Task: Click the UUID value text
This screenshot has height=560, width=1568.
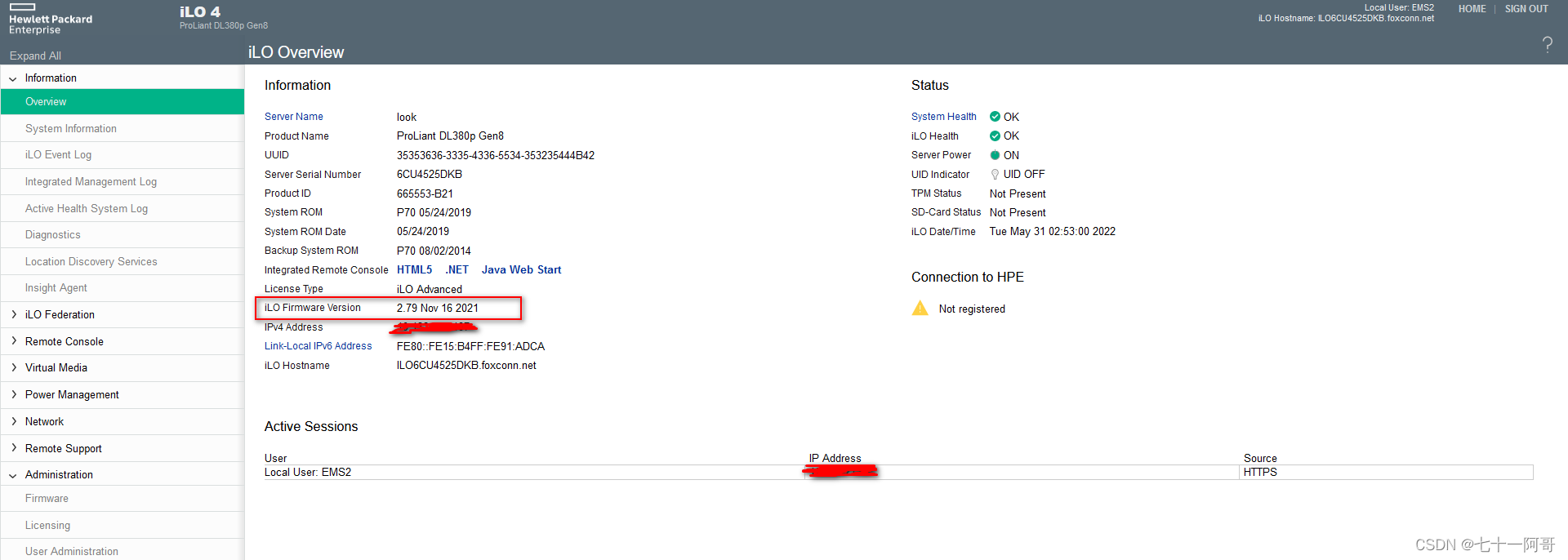Action: 496,155
